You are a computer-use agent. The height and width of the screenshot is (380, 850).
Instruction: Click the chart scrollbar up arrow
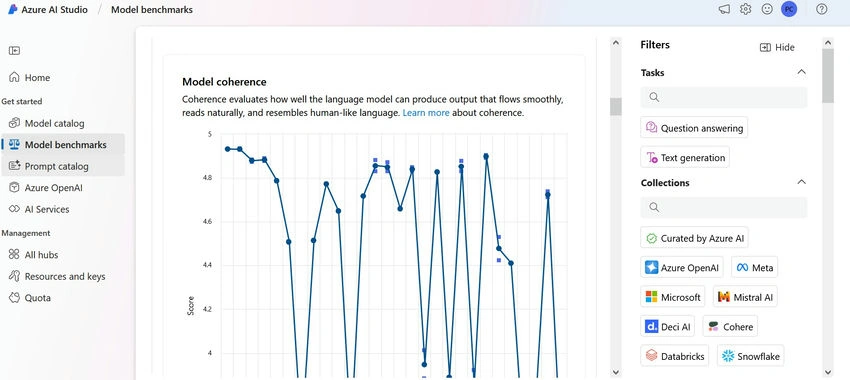pyautogui.click(x=616, y=43)
